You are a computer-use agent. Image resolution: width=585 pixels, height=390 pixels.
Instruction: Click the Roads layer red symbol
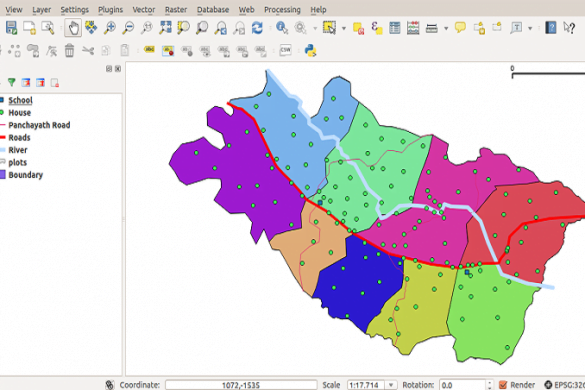coord(3,138)
